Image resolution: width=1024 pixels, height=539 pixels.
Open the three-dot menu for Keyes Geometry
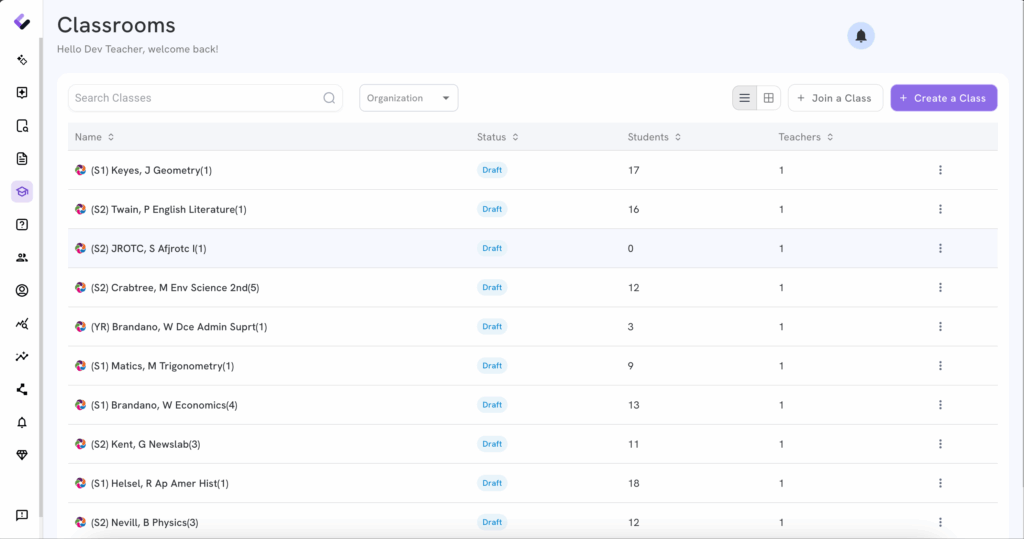[x=940, y=170]
